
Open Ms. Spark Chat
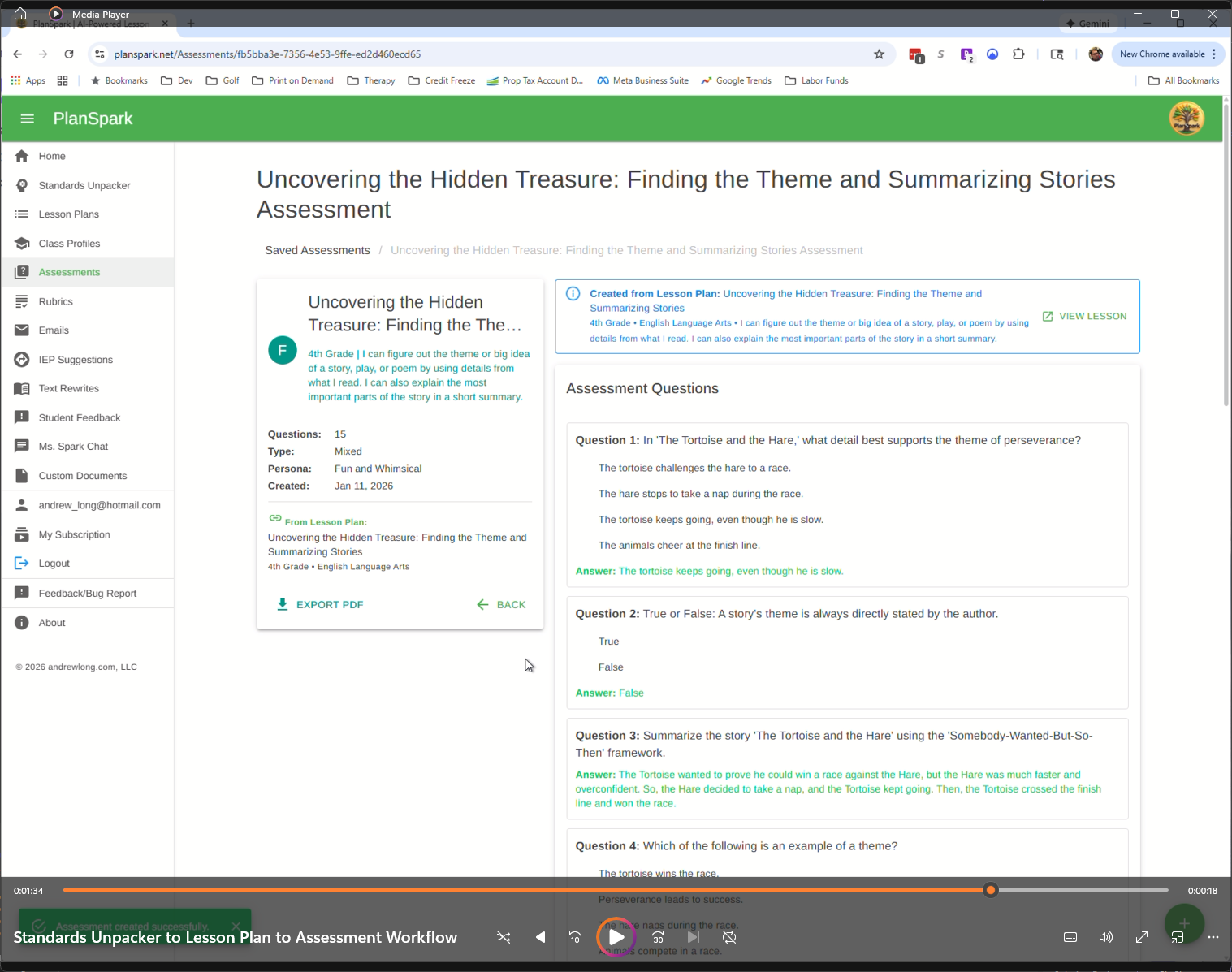(x=73, y=446)
